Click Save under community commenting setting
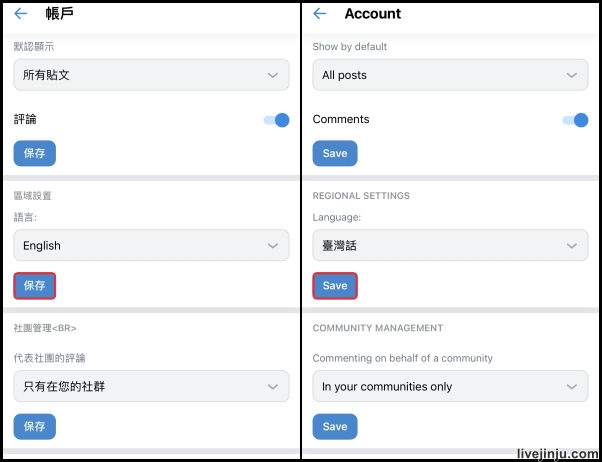Screen dimensions: 602x462 click(x=335, y=427)
